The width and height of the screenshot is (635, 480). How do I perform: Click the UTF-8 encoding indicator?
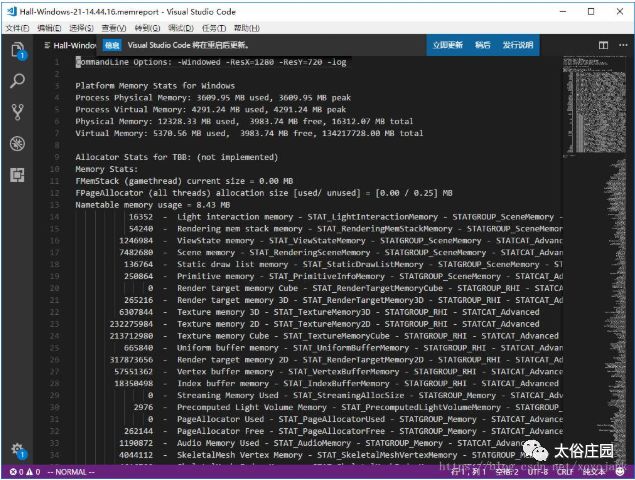coord(538,472)
